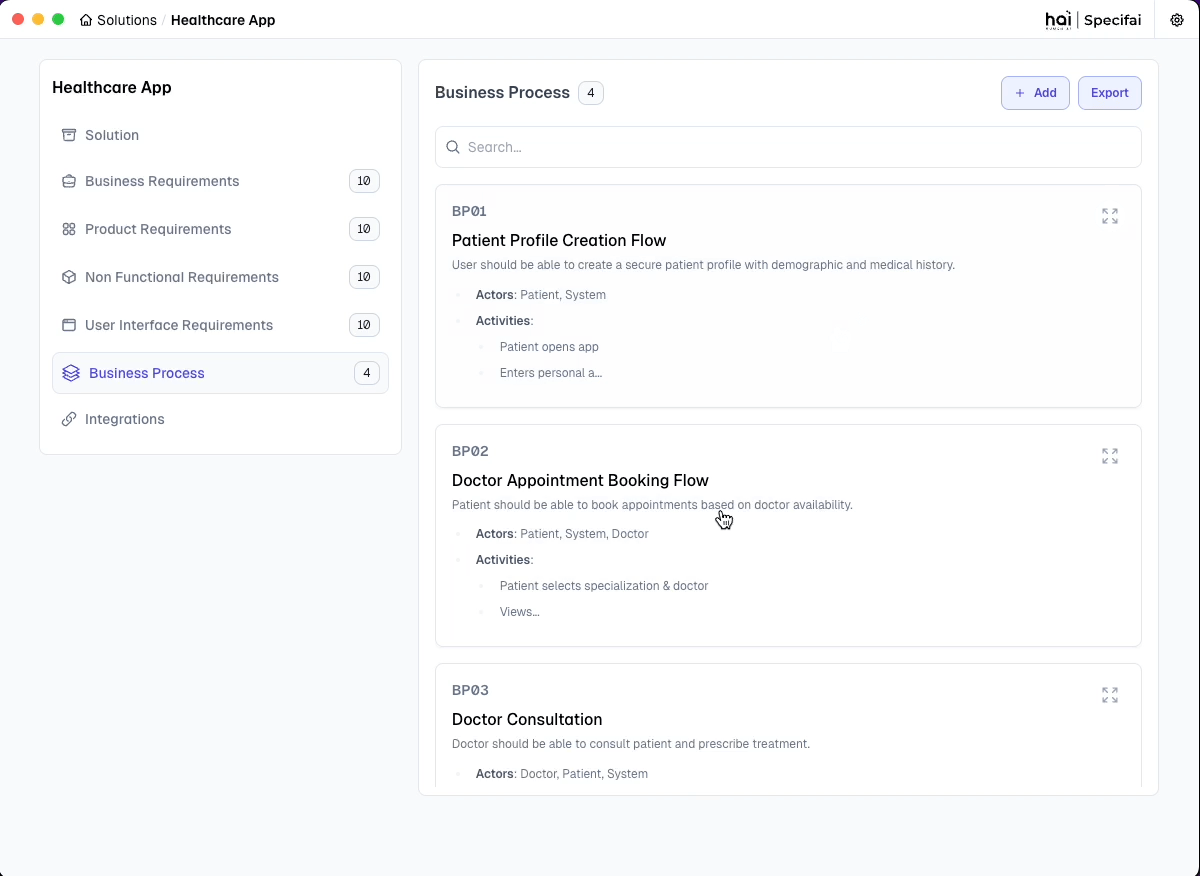Click the 'Views…' activity line
This screenshot has width=1200, height=876.
click(520, 612)
